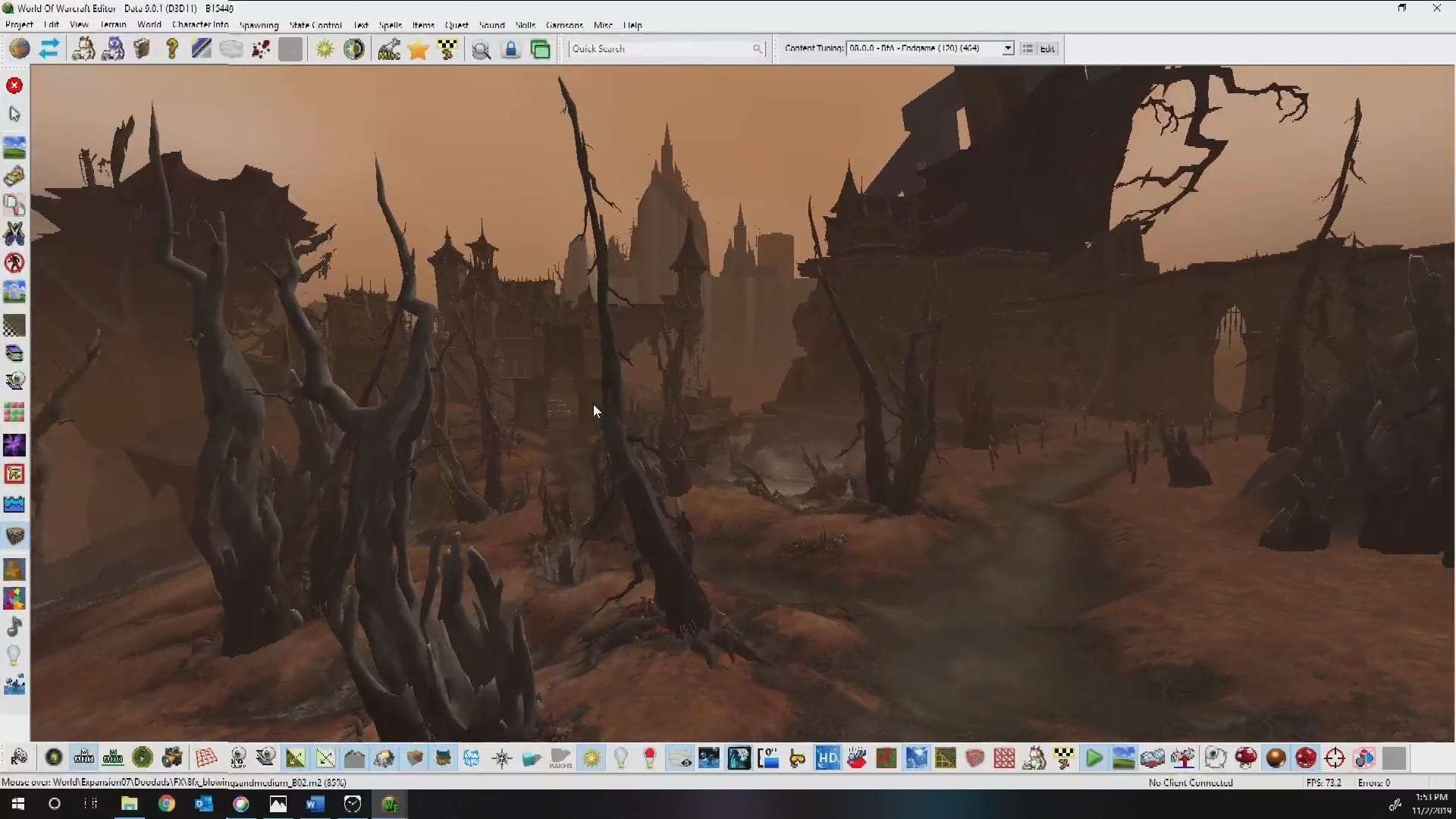This screenshot has width=1456, height=819.
Task: Toggle the yellow sun lighting display button
Action: (591, 758)
